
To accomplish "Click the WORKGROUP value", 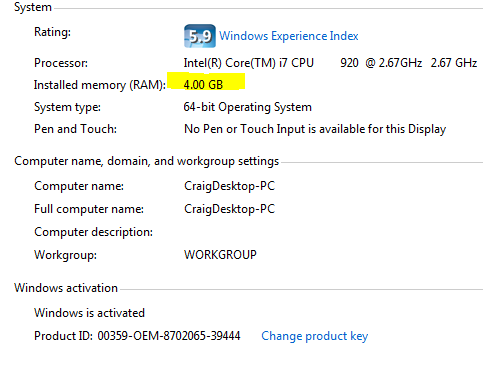I will pyautogui.click(x=220, y=255).
